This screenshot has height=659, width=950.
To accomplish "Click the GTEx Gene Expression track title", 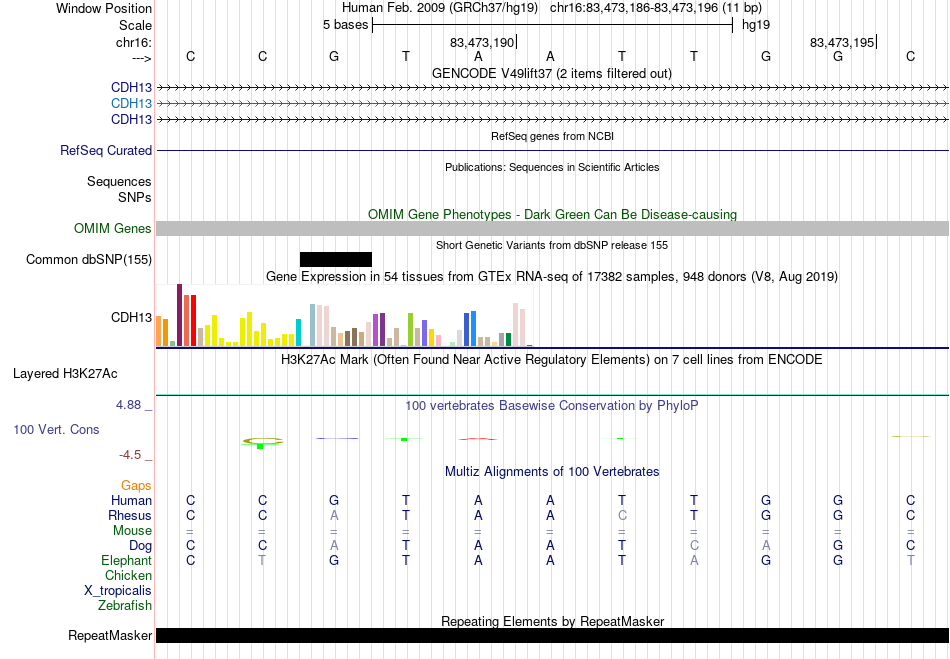I will [552, 277].
